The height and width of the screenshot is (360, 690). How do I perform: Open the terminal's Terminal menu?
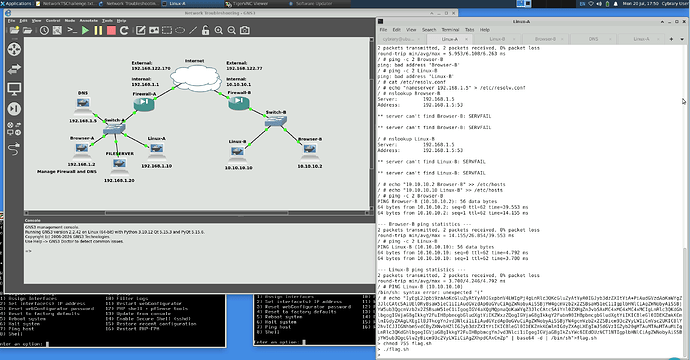coord(450,29)
